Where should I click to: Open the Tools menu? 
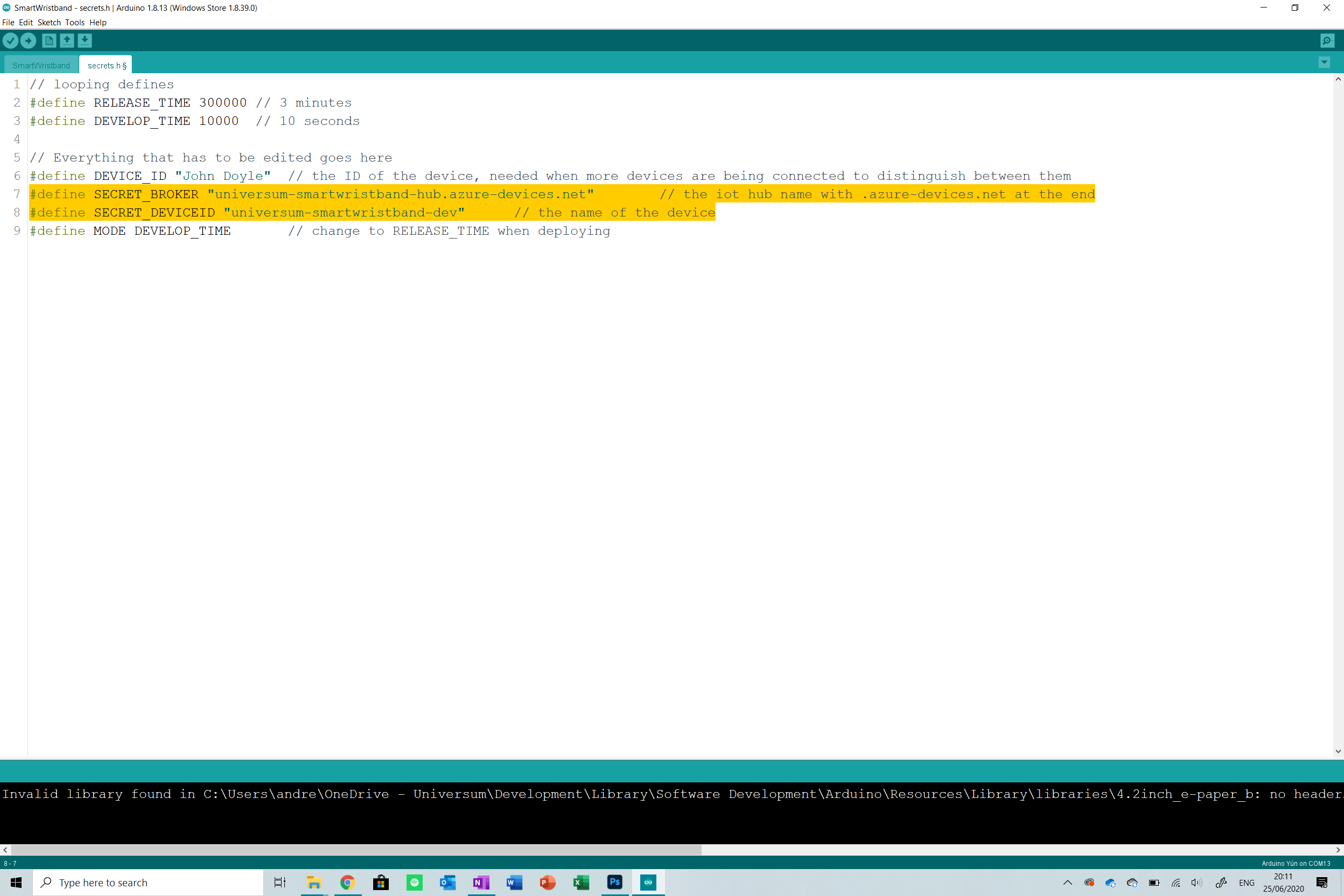[x=74, y=22]
